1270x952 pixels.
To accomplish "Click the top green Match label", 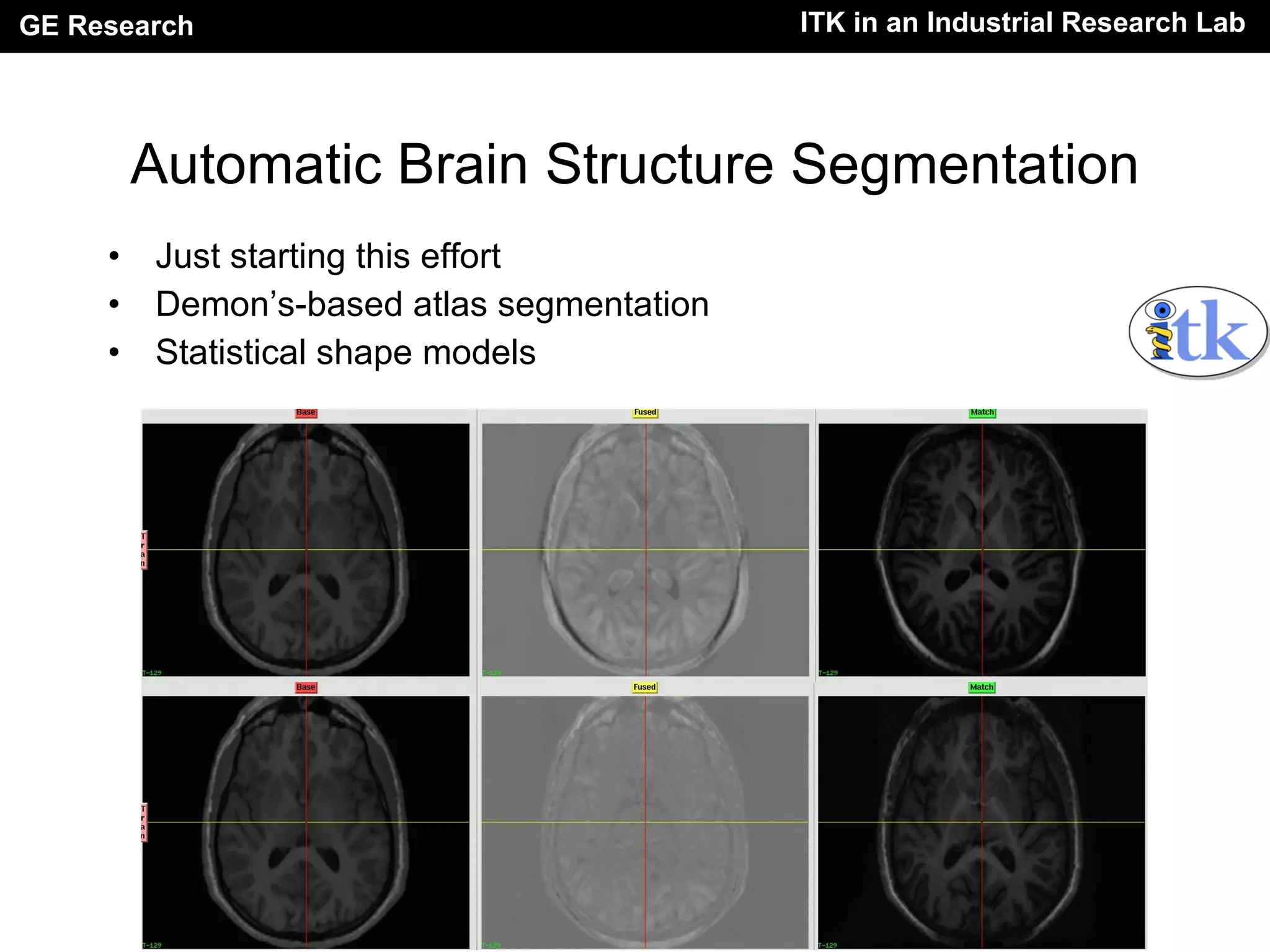I will click(982, 413).
